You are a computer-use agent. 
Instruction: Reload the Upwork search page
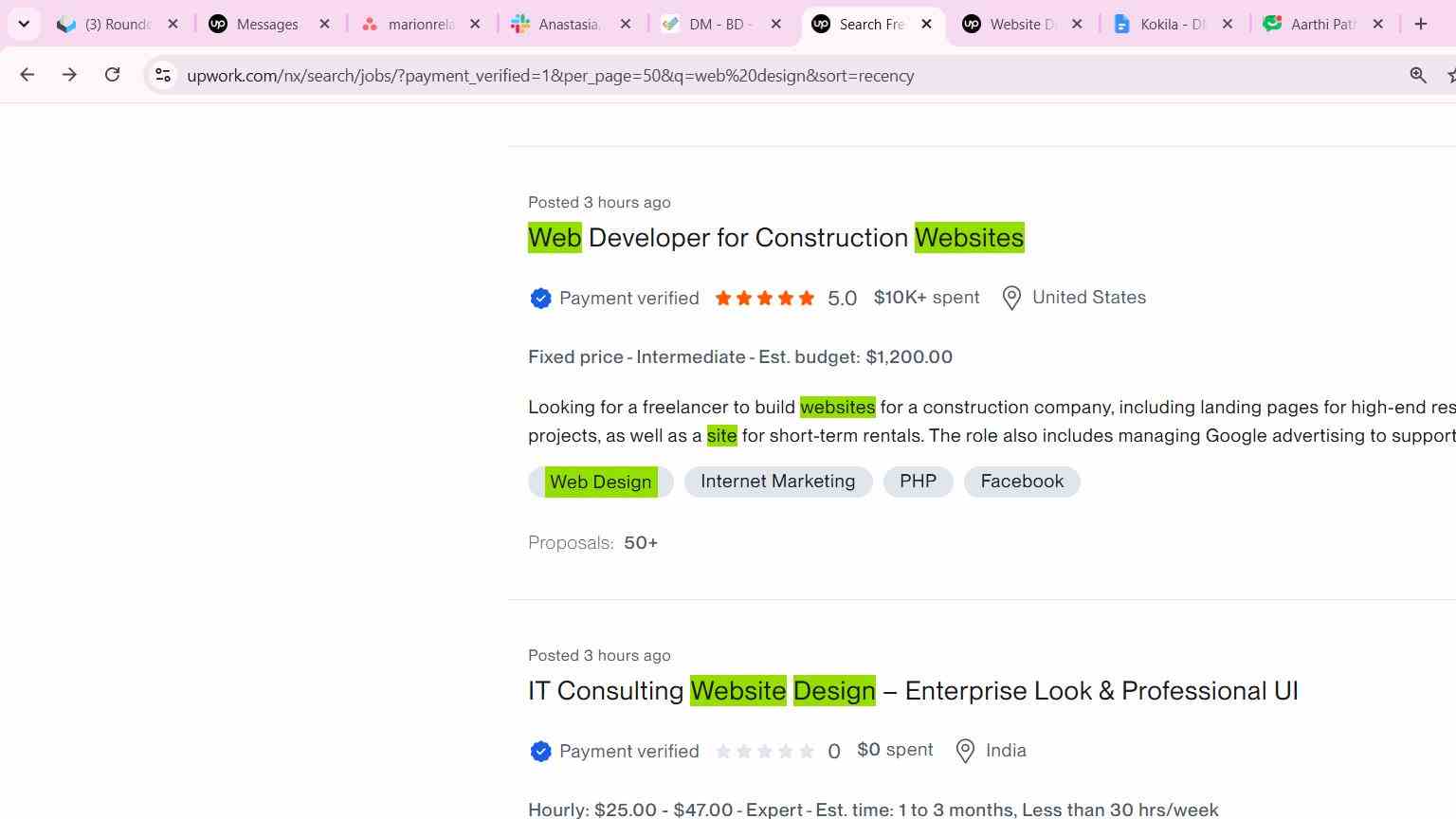pyautogui.click(x=112, y=75)
